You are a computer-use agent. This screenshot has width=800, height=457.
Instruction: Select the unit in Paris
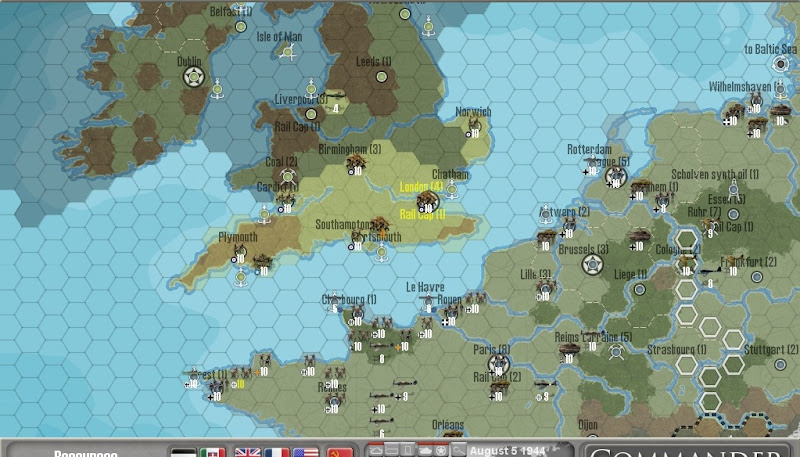coord(498,365)
